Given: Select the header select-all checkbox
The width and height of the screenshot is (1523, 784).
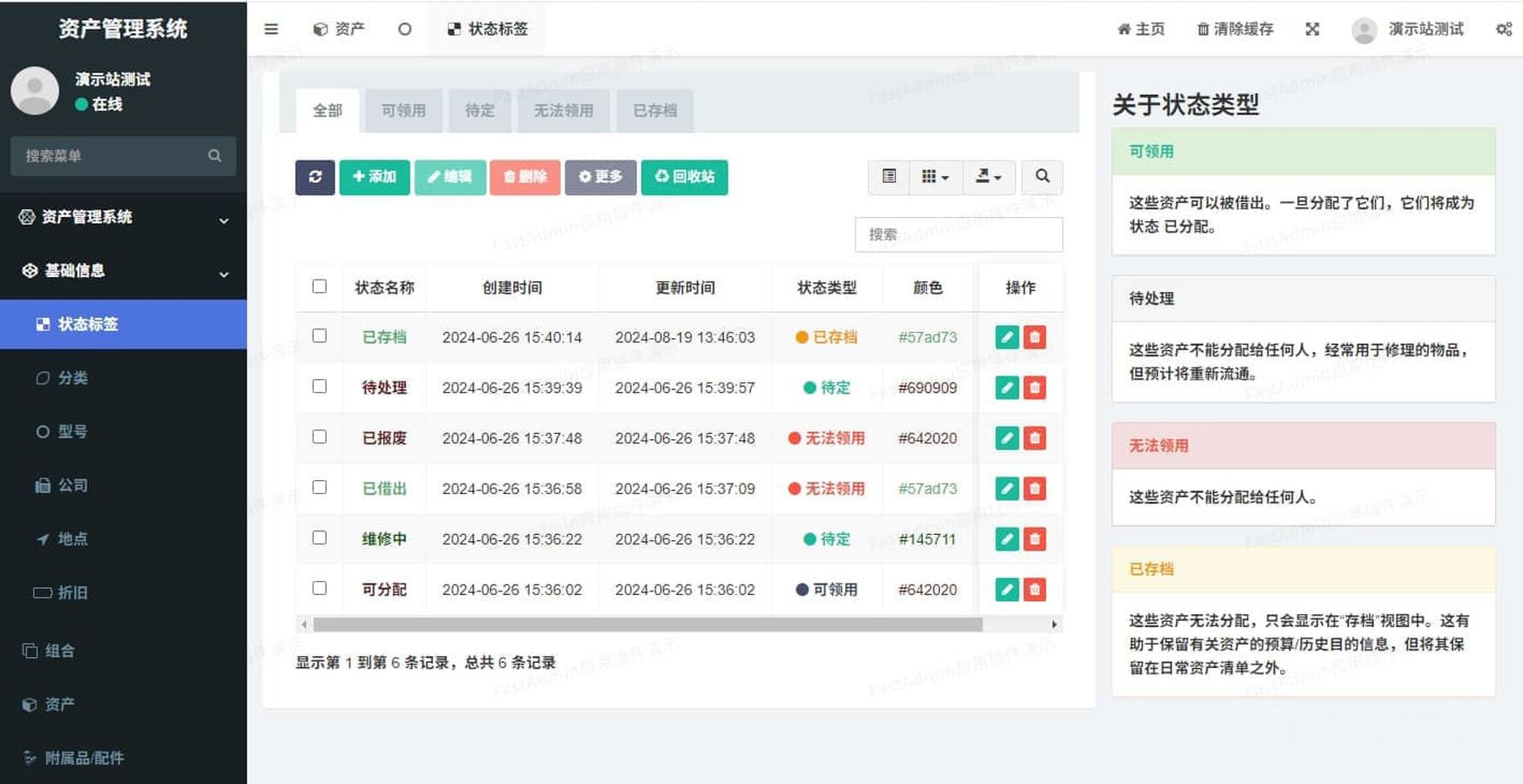Looking at the screenshot, I should tap(320, 287).
